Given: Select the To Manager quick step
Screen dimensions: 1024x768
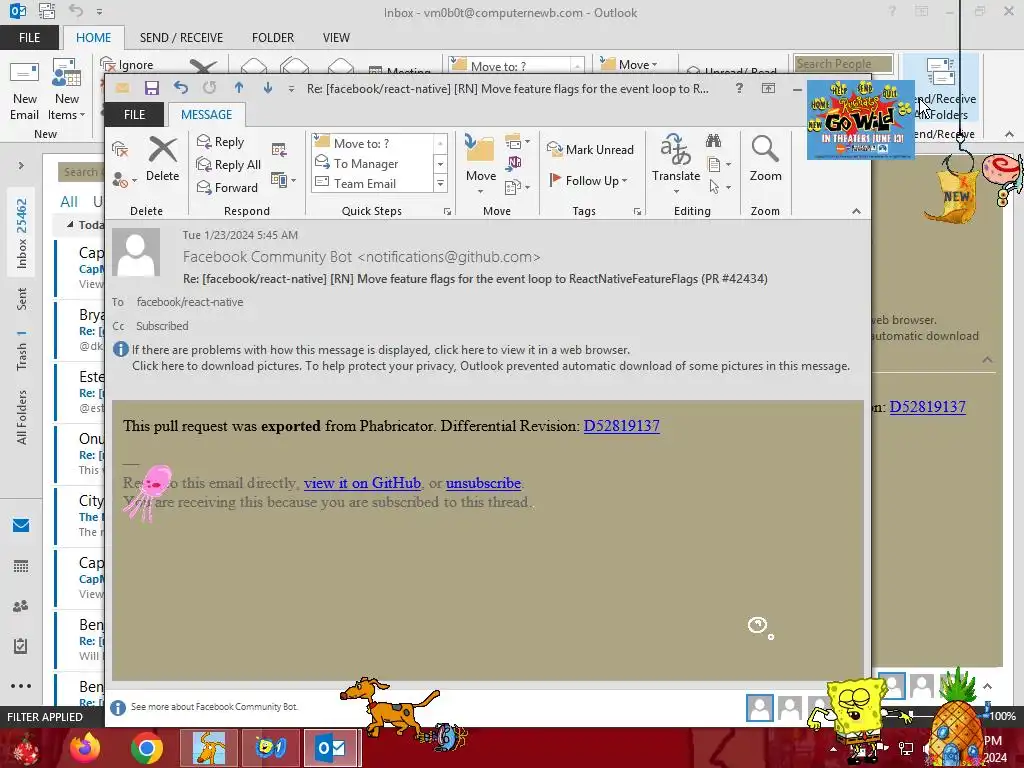Looking at the screenshot, I should coord(372,163).
